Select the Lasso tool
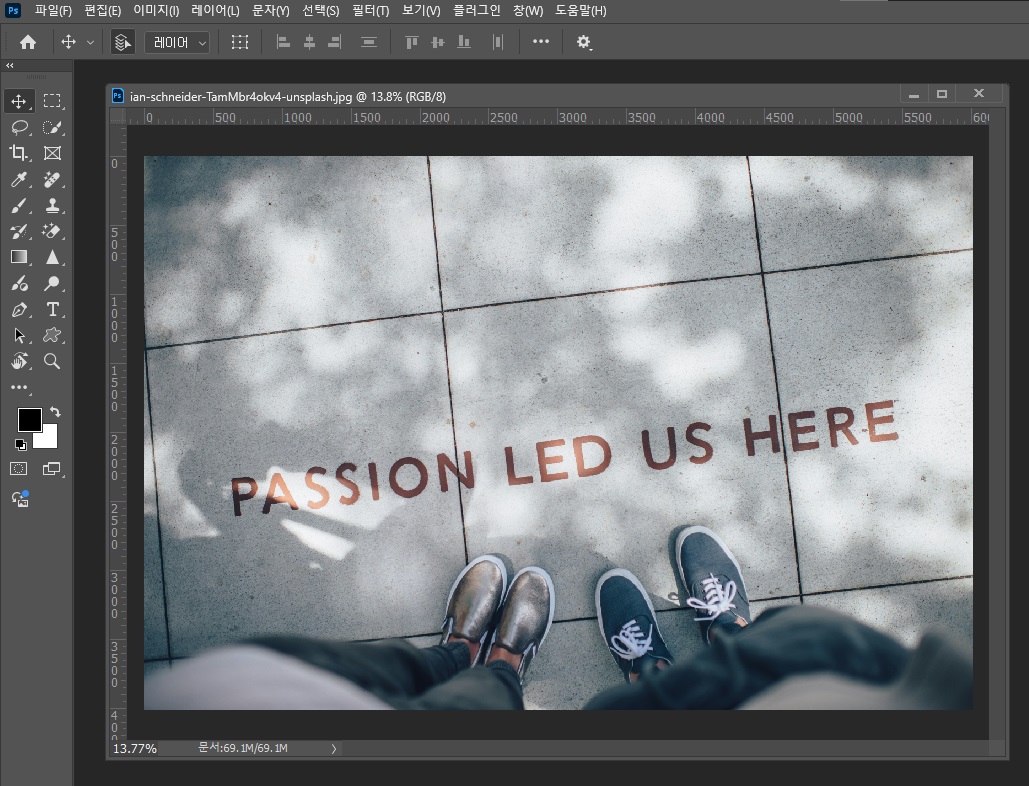 click(19, 127)
